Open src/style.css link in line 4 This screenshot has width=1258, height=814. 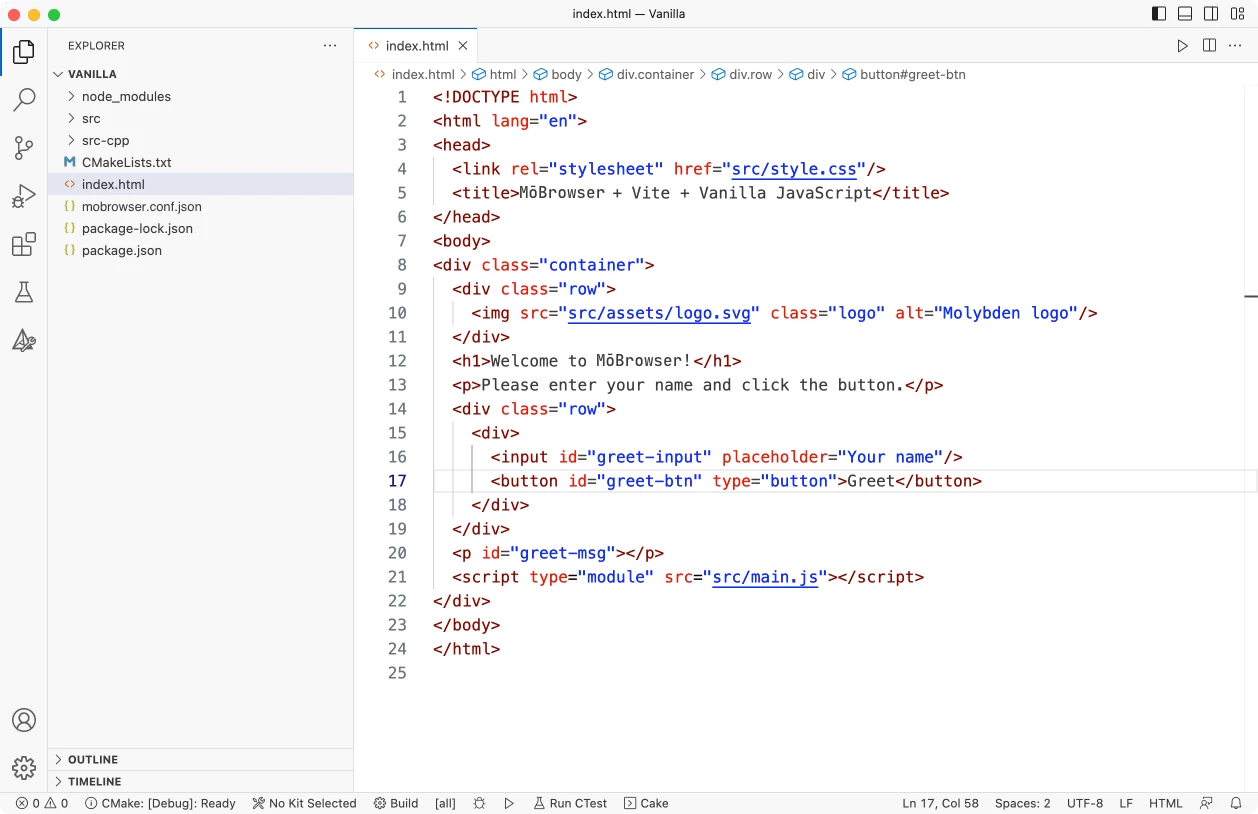pyautogui.click(x=794, y=168)
